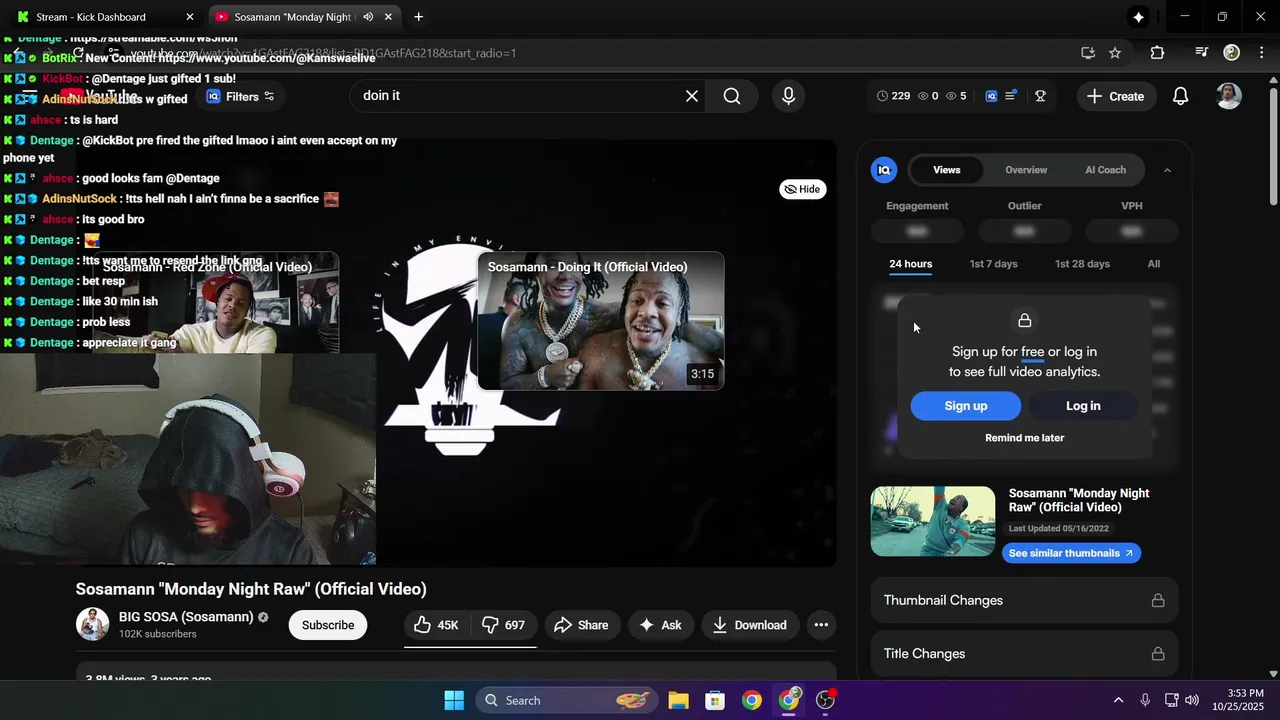Switch to the AI Coach tab
Image resolution: width=1280 pixels, height=720 pixels.
[x=1105, y=170]
